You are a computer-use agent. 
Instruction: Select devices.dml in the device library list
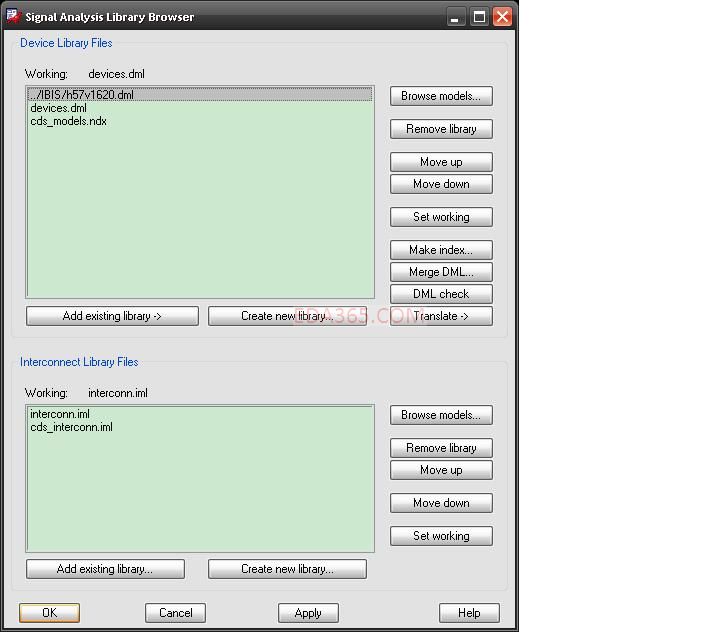click(200, 108)
